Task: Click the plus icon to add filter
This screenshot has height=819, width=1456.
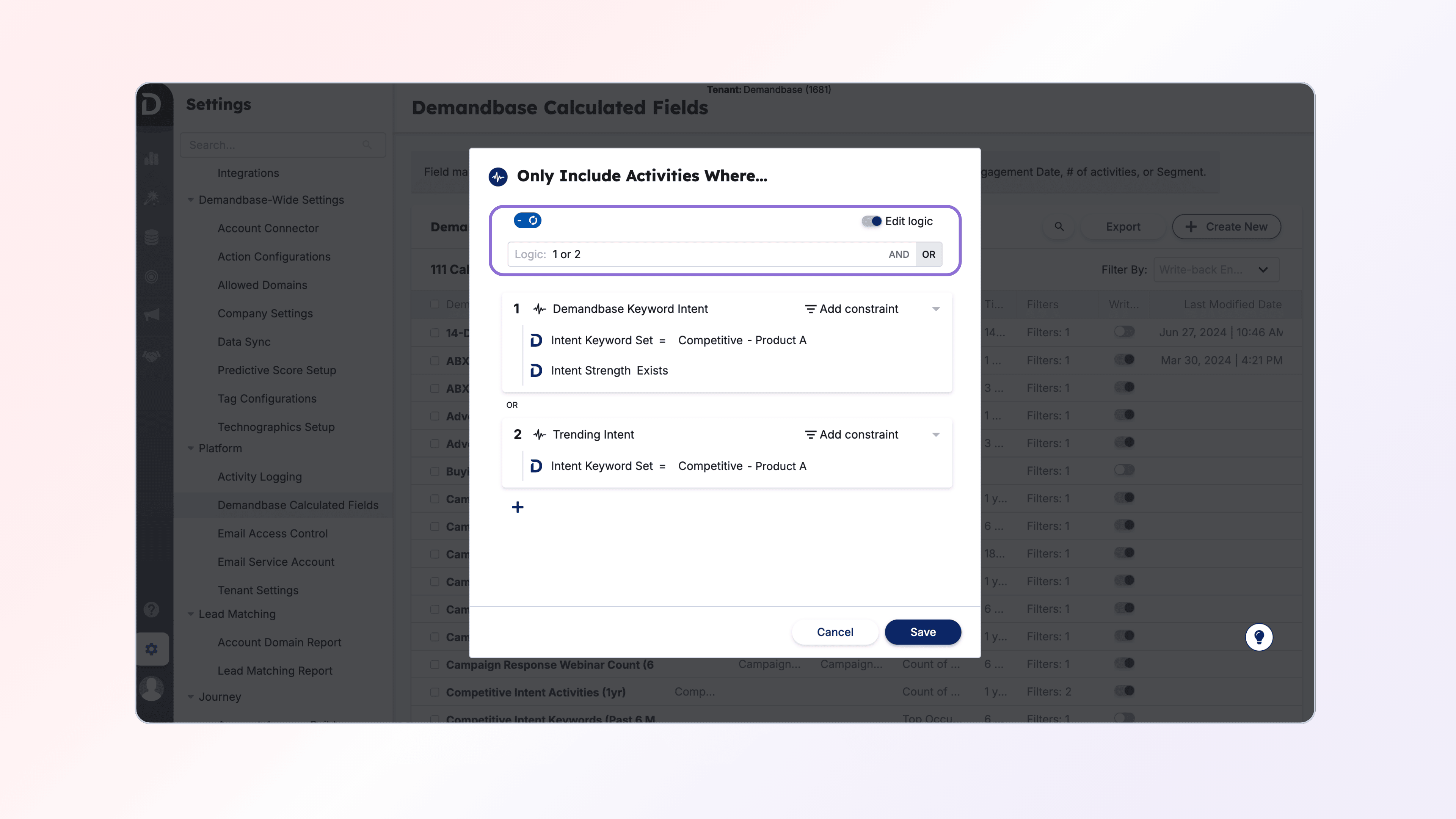Action: coord(517,507)
